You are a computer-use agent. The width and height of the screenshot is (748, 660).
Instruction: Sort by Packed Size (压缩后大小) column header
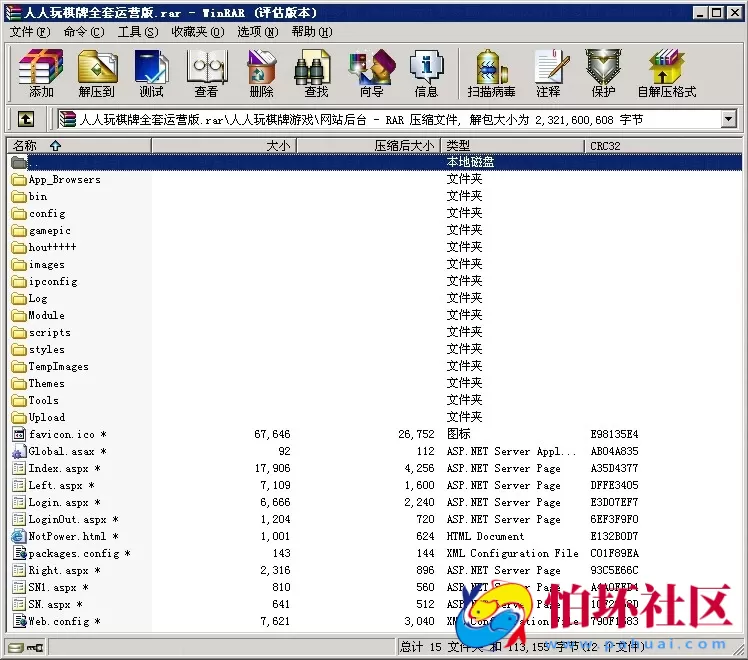[369, 145]
